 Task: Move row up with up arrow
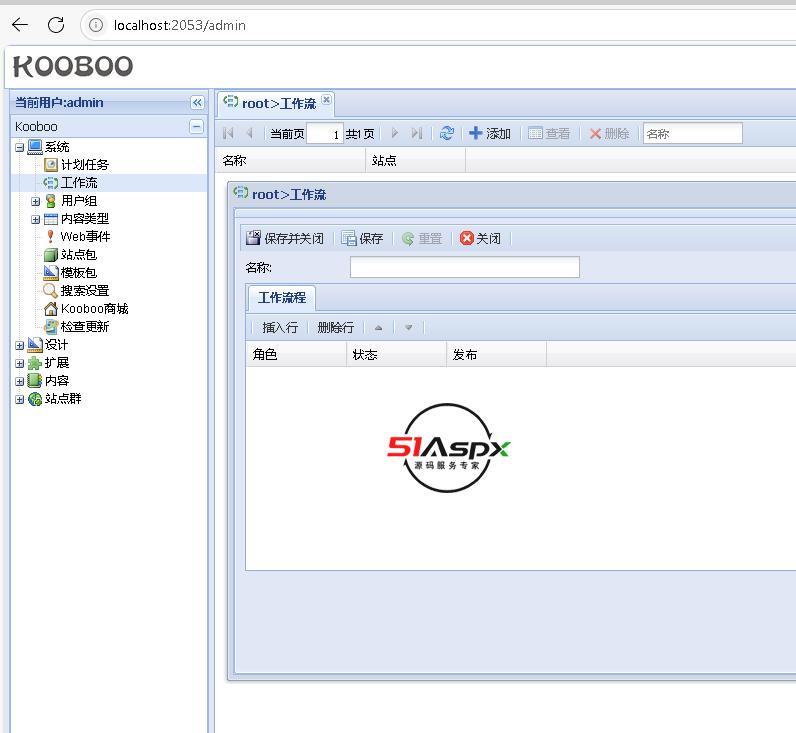point(378,328)
